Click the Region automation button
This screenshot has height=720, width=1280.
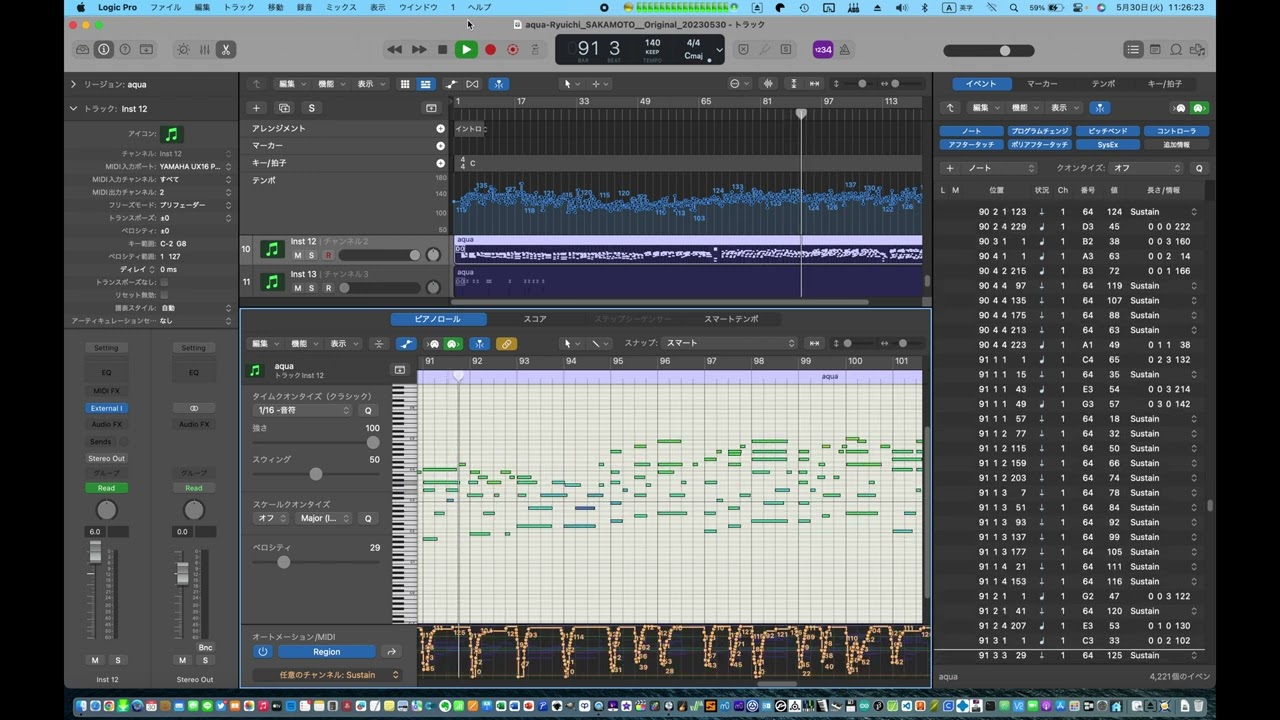[x=326, y=652]
